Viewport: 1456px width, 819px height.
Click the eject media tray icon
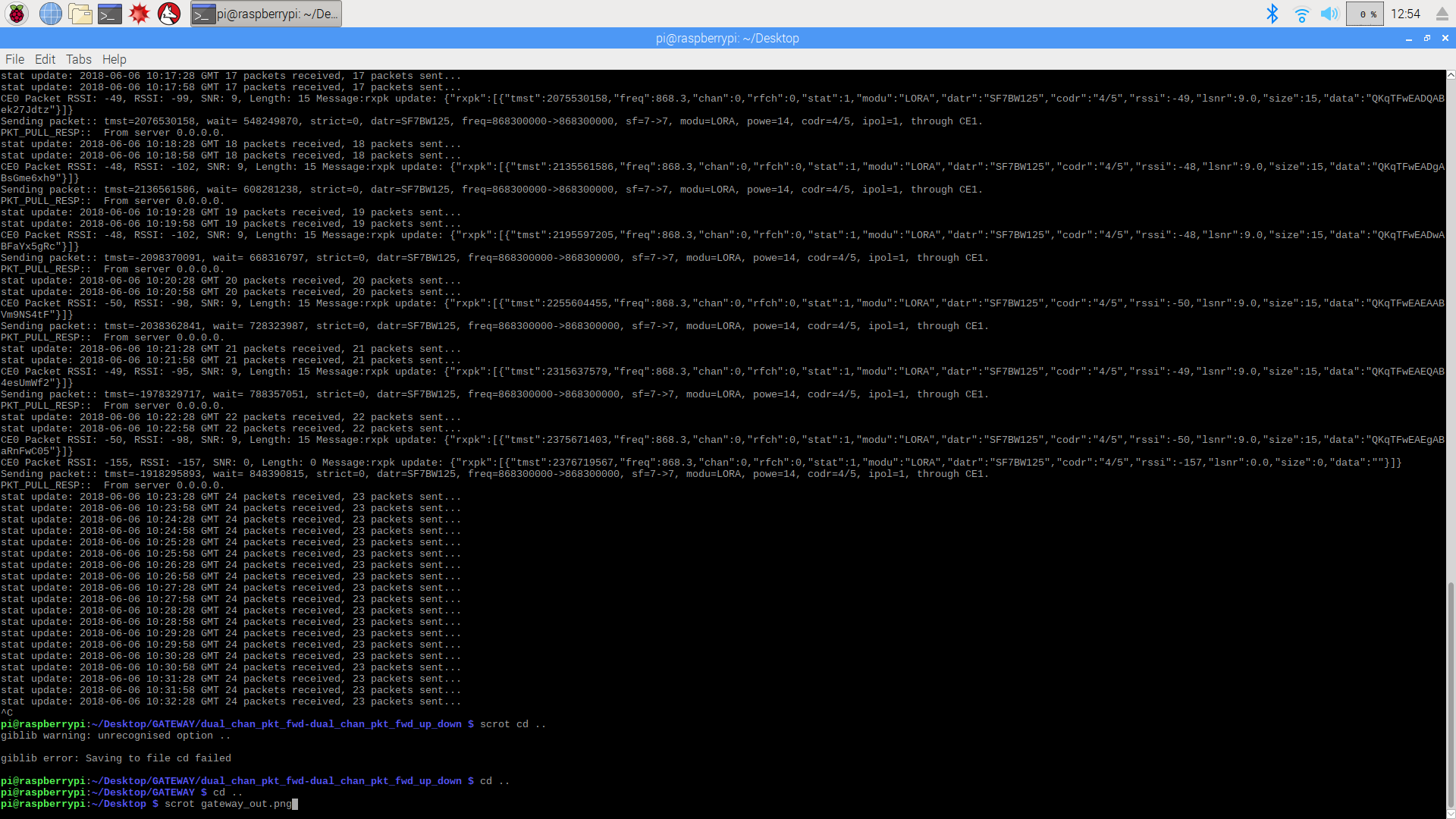(x=1442, y=14)
